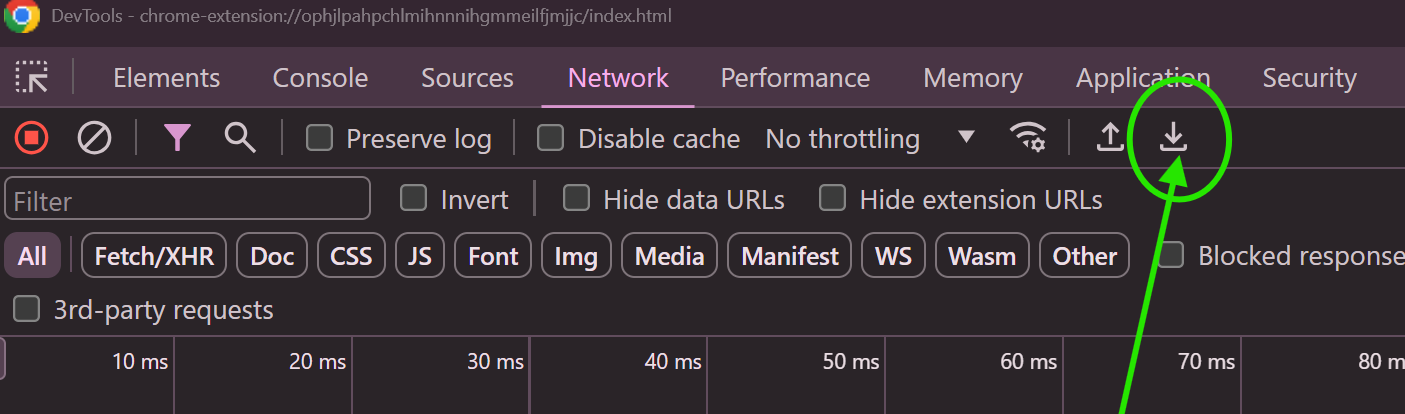Click the Filter text input field
Viewport: 1405px width, 414px height.
pyautogui.click(x=187, y=200)
